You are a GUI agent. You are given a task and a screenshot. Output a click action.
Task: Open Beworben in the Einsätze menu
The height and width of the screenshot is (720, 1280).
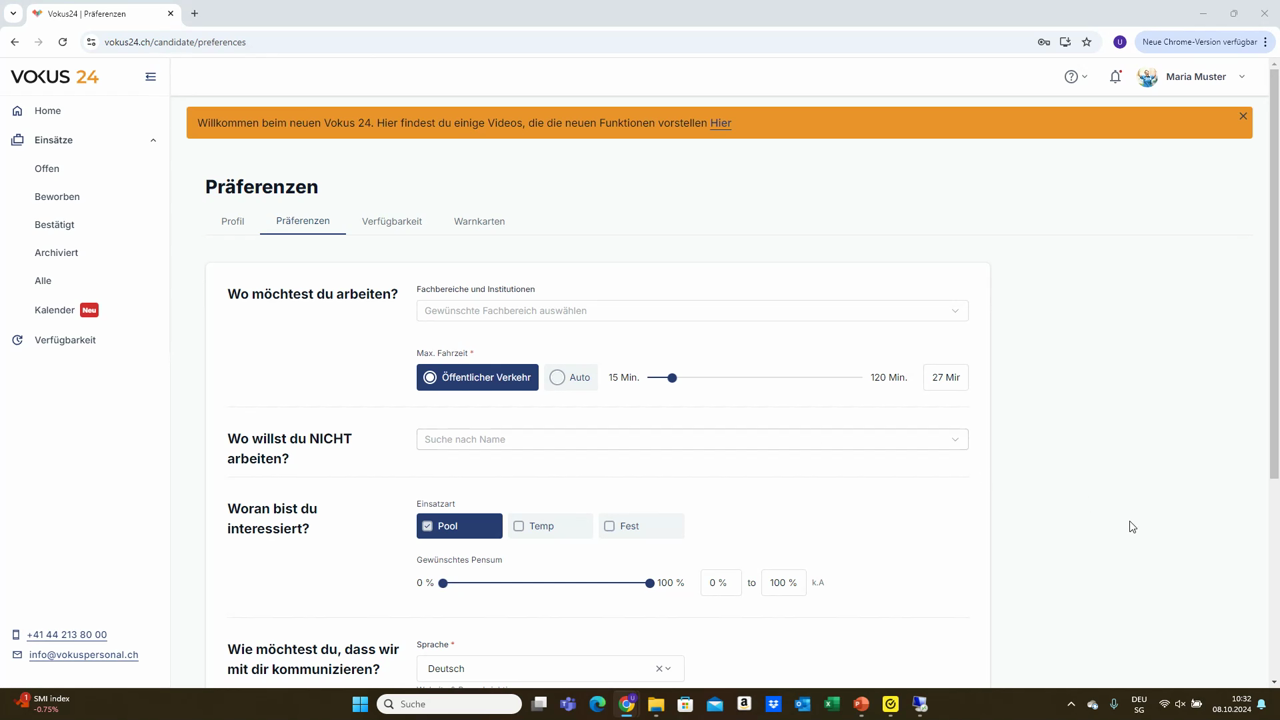57,197
